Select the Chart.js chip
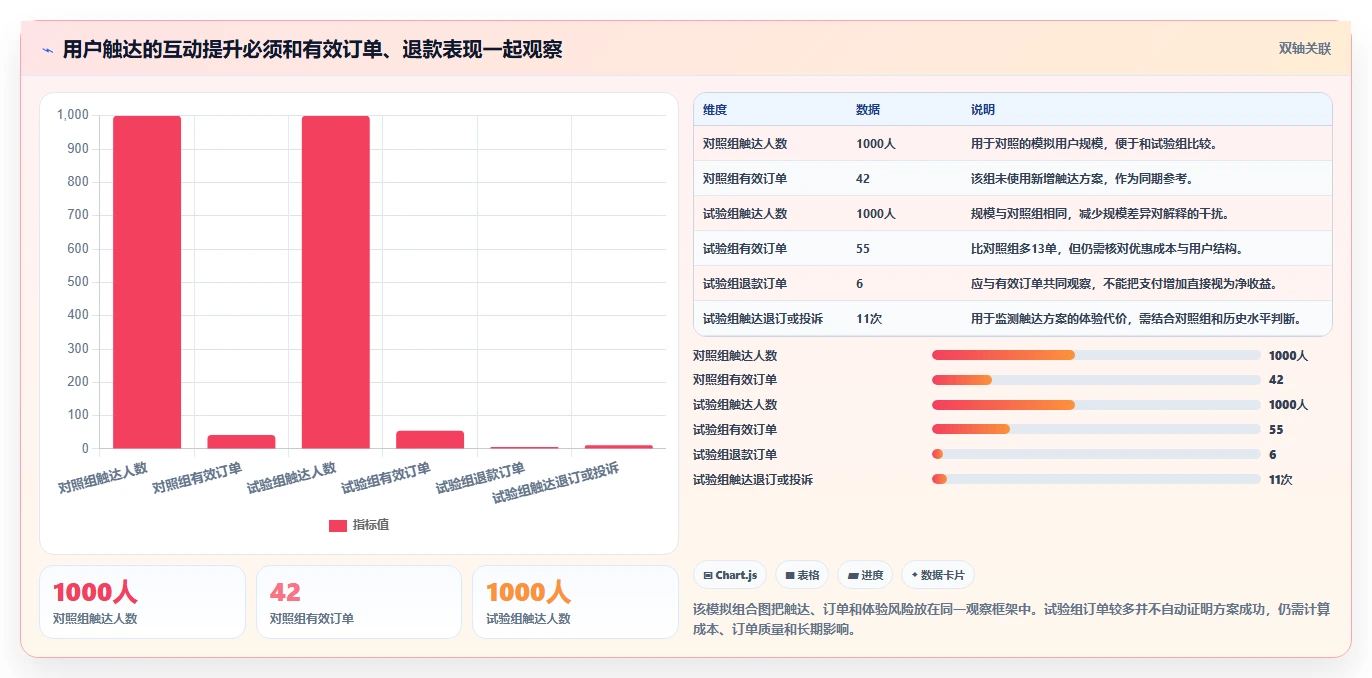 tap(730, 575)
